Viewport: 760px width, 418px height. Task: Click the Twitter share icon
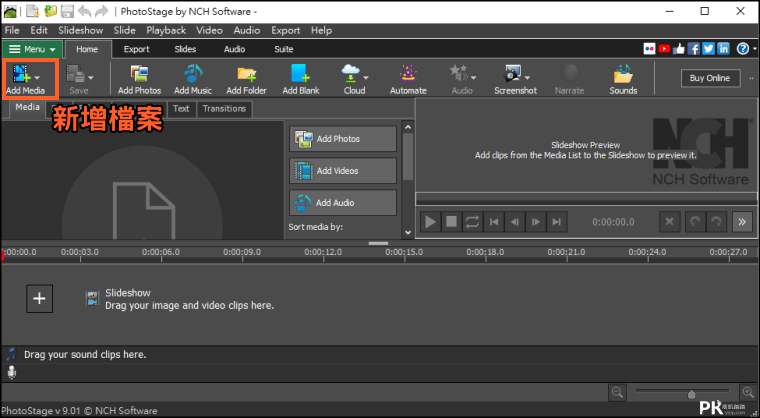pyautogui.click(x=709, y=48)
